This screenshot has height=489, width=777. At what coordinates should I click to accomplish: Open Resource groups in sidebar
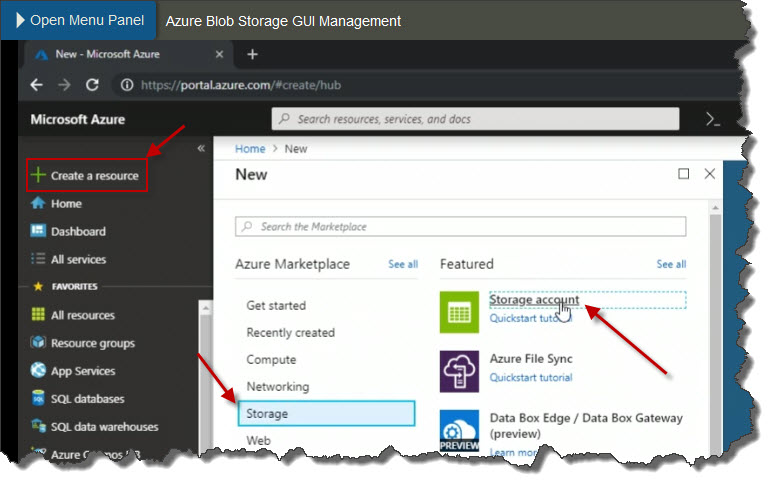click(93, 343)
